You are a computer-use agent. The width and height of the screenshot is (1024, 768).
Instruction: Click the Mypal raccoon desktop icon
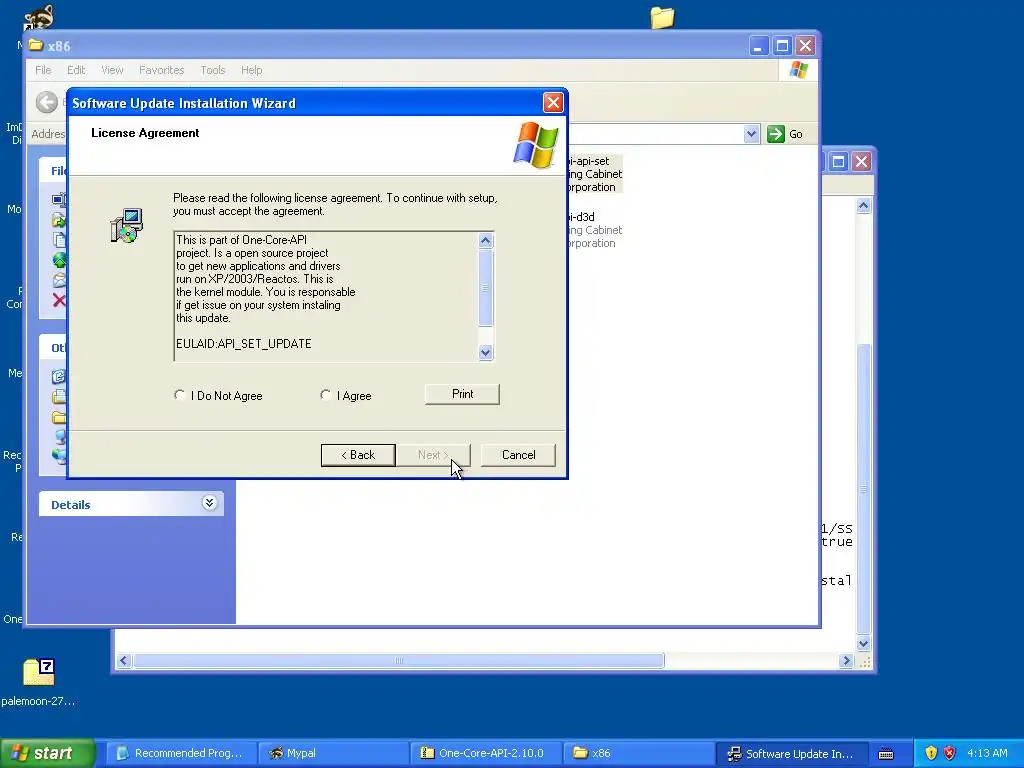[39, 18]
